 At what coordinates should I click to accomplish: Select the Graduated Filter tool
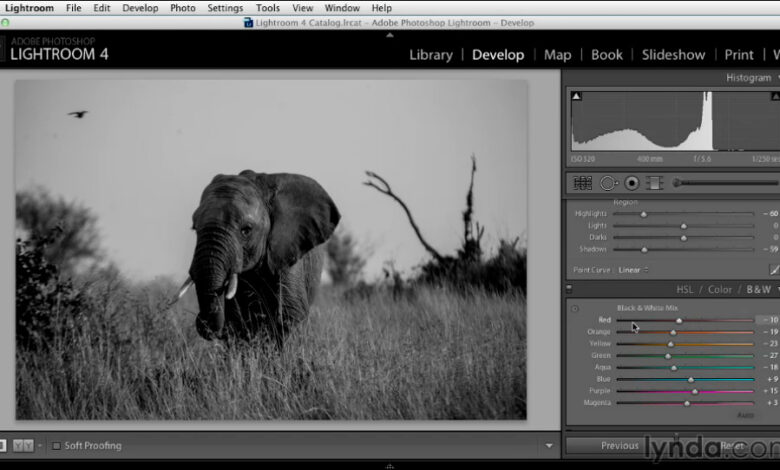tap(654, 183)
